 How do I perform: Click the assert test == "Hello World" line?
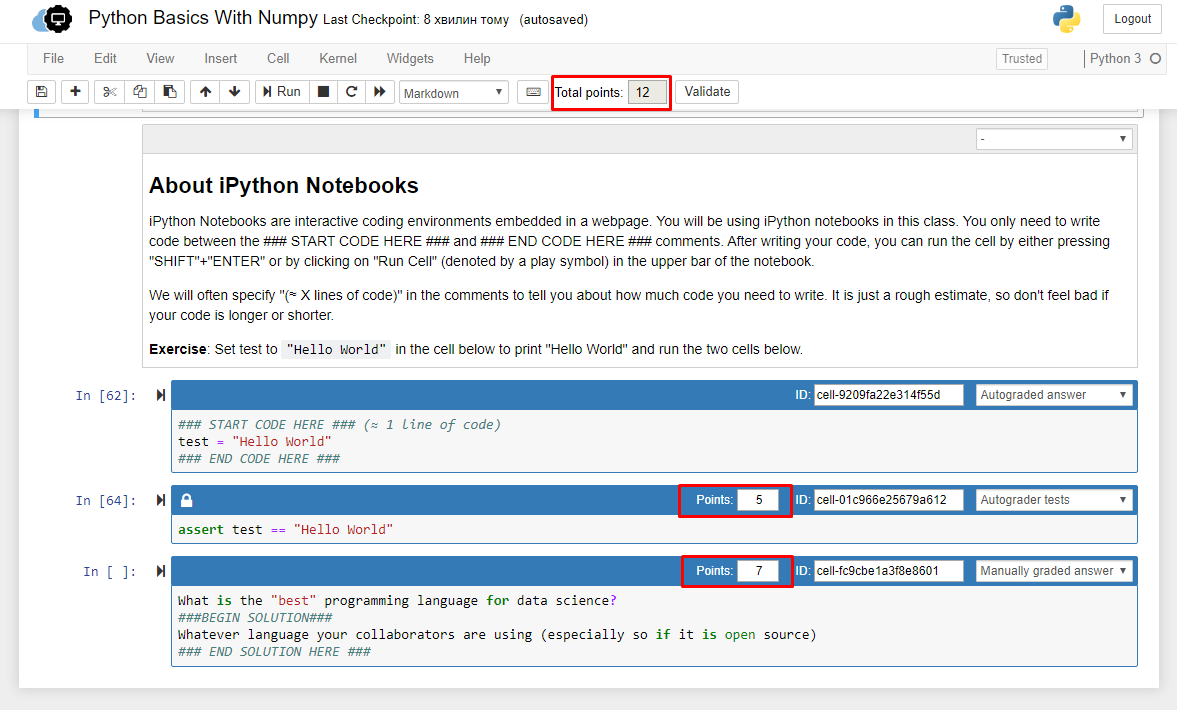click(285, 530)
